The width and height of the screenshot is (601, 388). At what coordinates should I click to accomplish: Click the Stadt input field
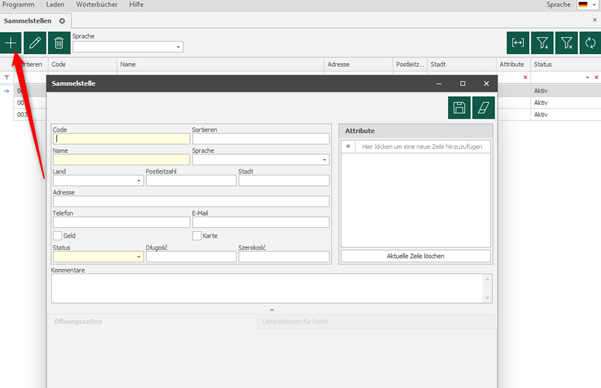pos(284,181)
